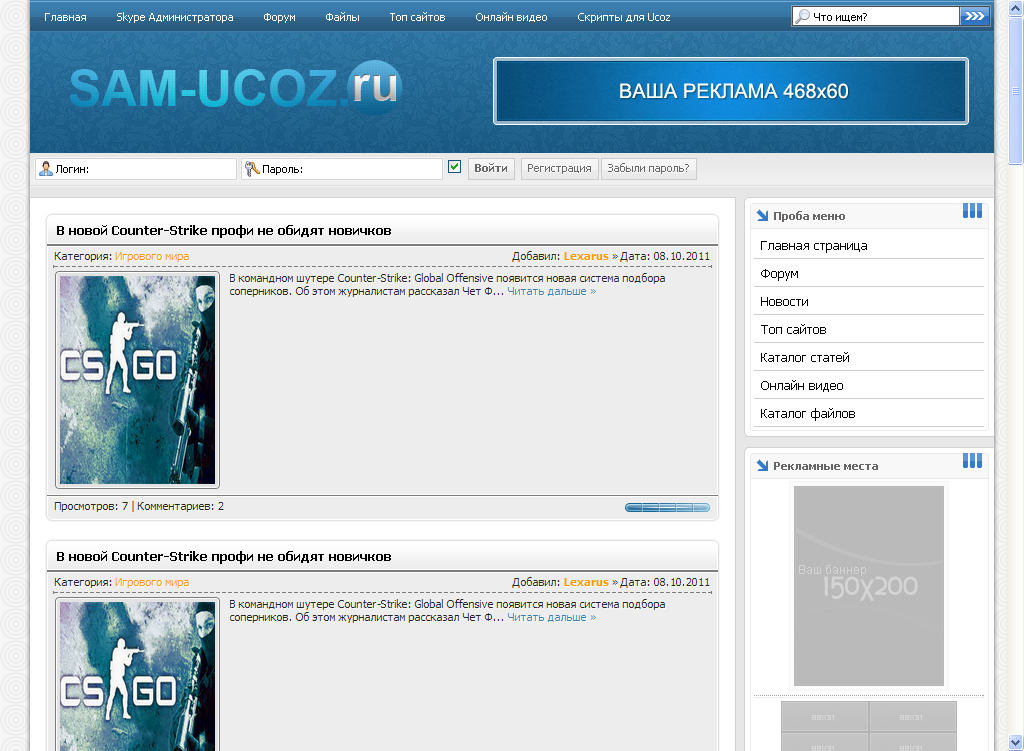
Task: Click the magnifier icon in search box
Action: coord(802,16)
